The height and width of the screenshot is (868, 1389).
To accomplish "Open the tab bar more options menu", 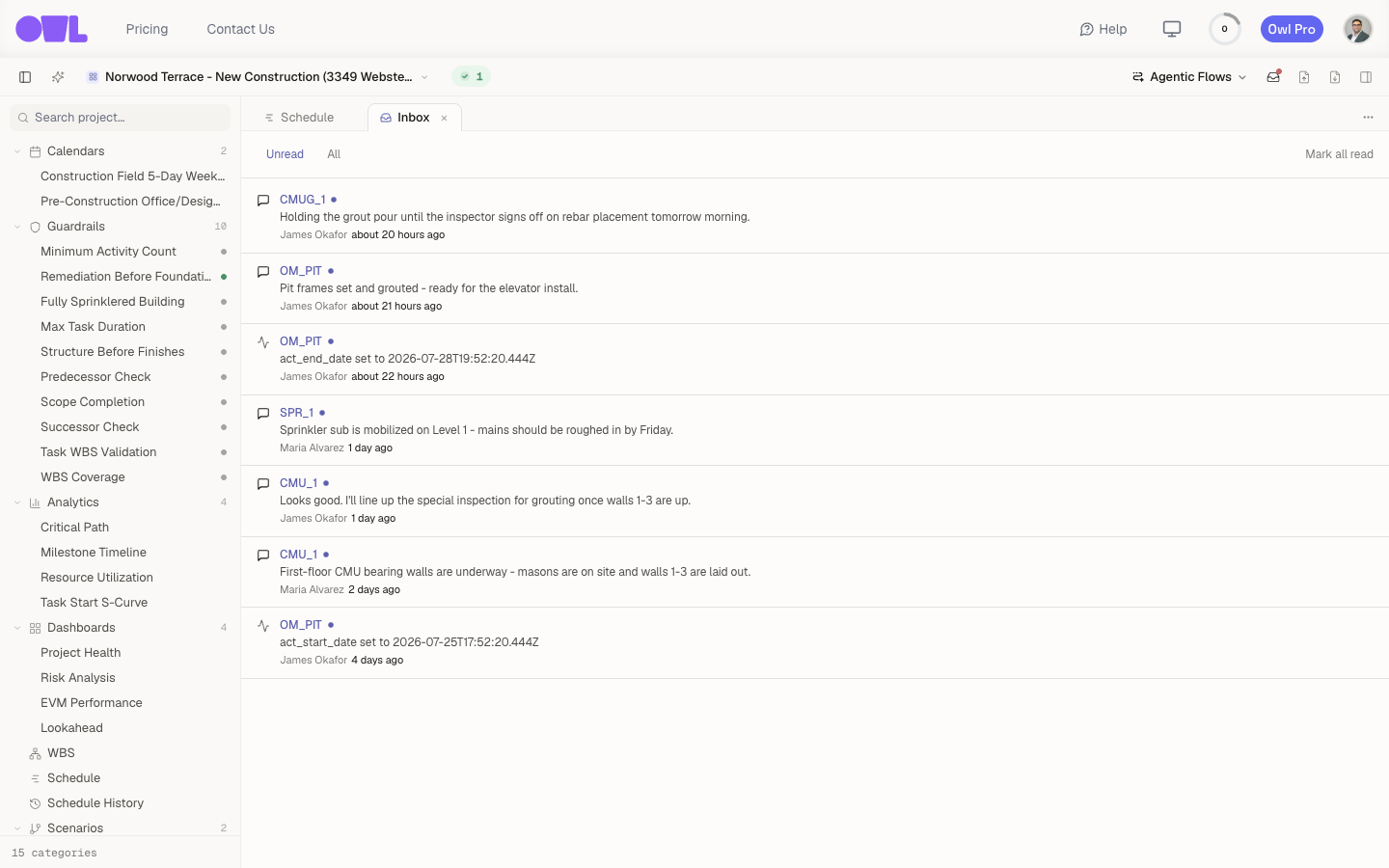I will click(1368, 118).
